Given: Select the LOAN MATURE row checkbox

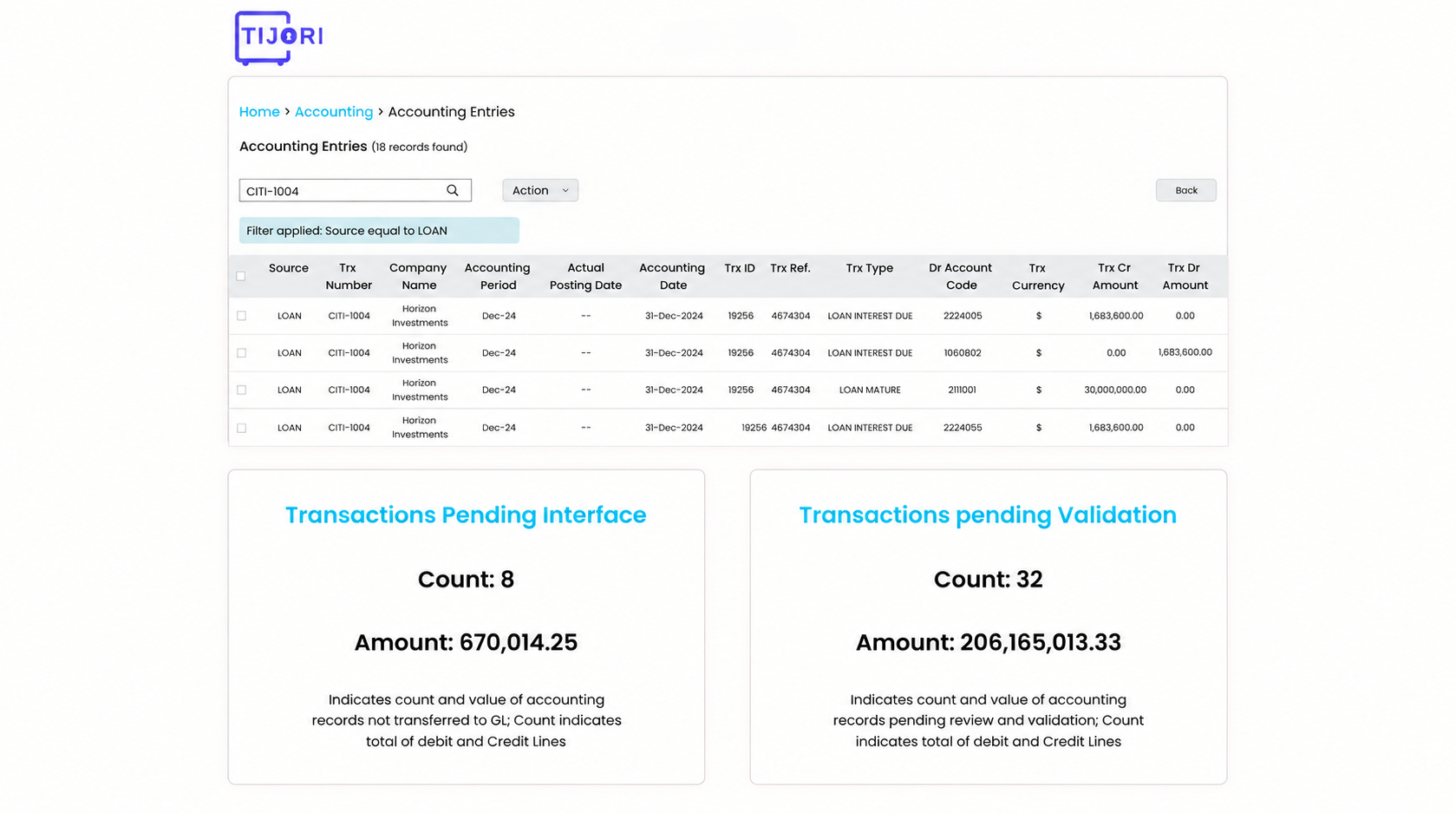Looking at the screenshot, I should tap(242, 390).
